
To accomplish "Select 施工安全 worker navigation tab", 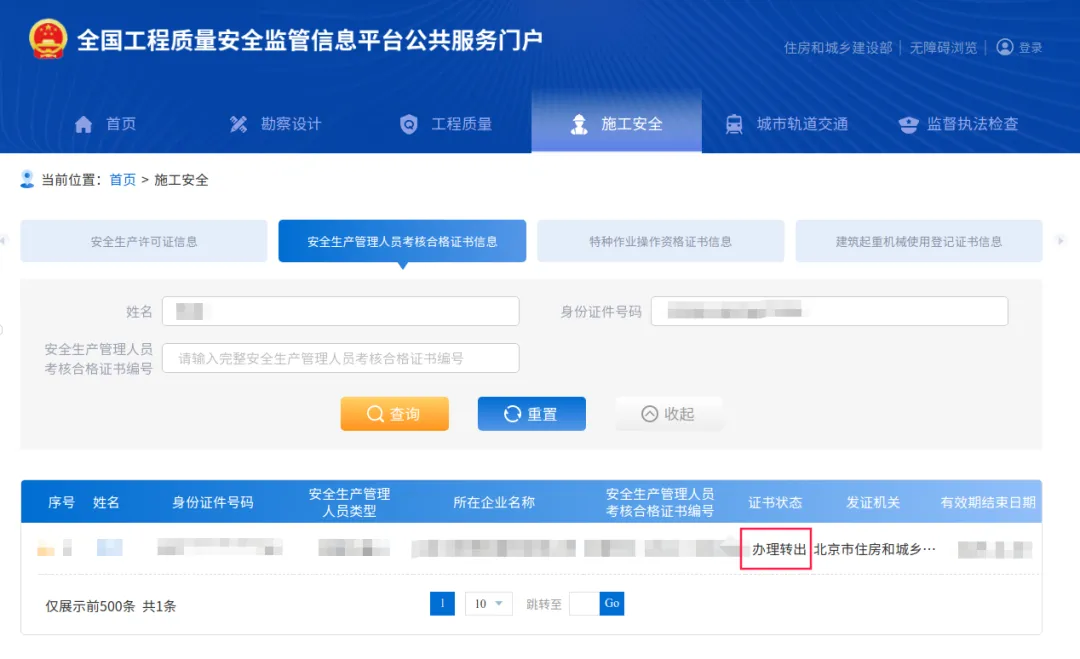I will coord(617,124).
